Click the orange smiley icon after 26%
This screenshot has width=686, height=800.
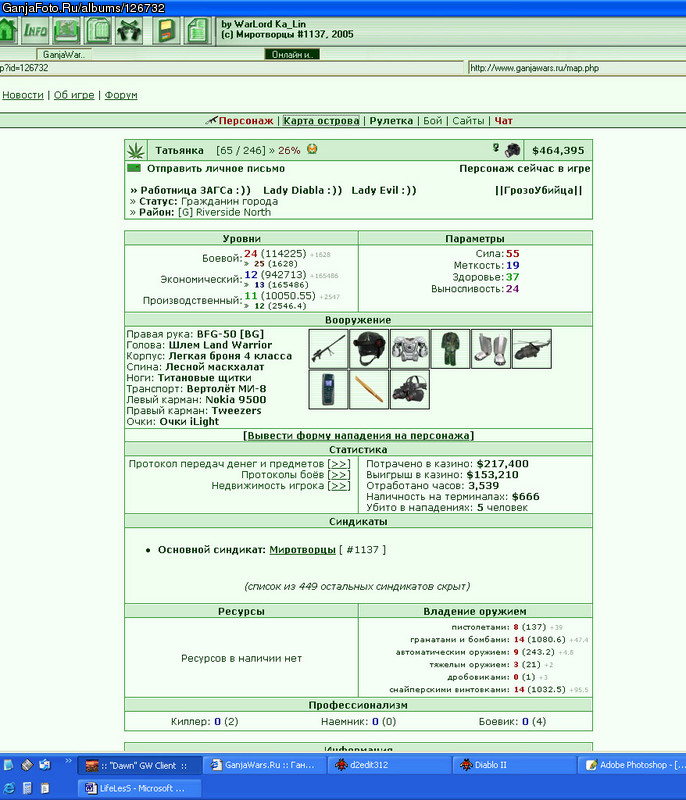point(312,149)
